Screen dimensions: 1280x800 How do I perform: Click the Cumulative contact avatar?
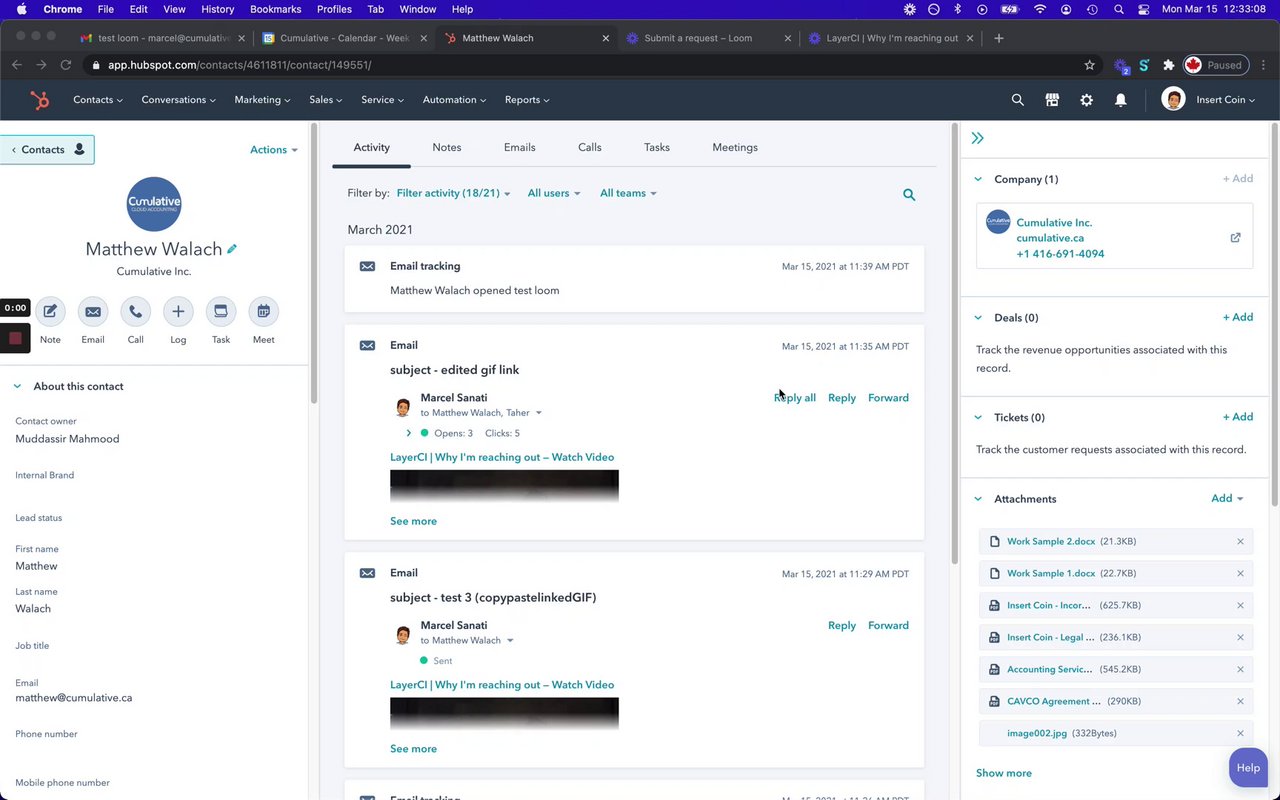154,204
